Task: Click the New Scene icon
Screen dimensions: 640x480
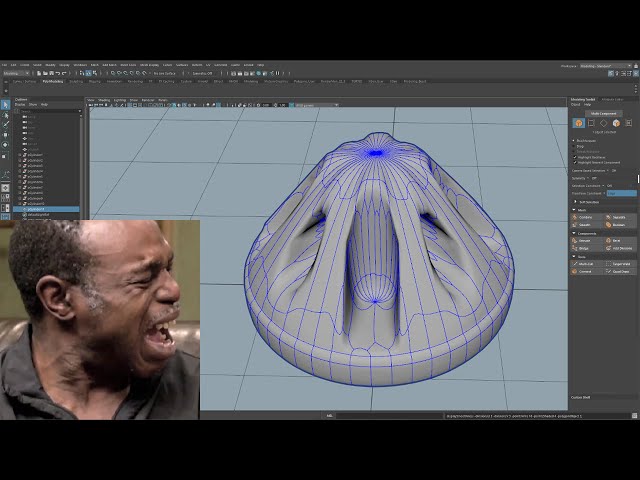Action: coord(39,73)
